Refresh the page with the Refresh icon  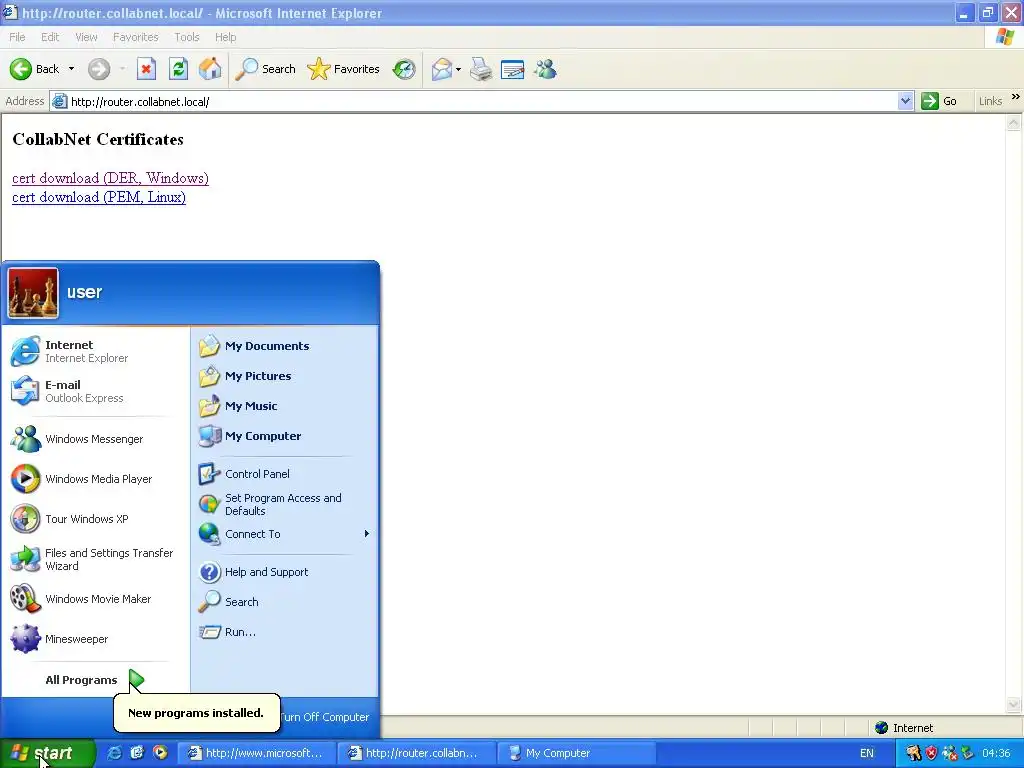coord(178,69)
